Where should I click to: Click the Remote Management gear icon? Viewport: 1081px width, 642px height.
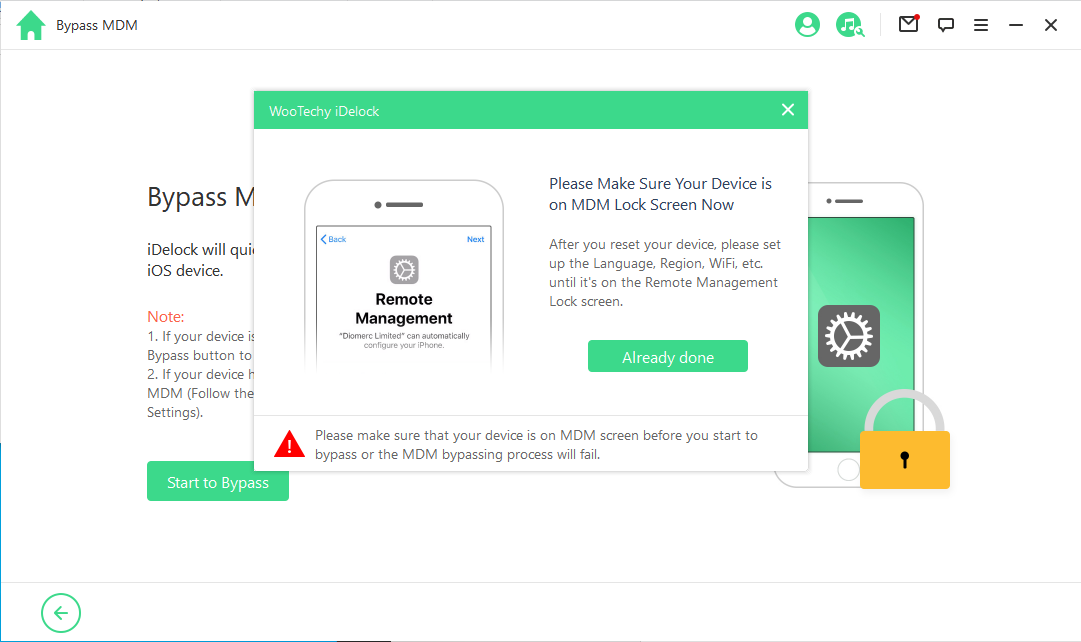pos(404,269)
